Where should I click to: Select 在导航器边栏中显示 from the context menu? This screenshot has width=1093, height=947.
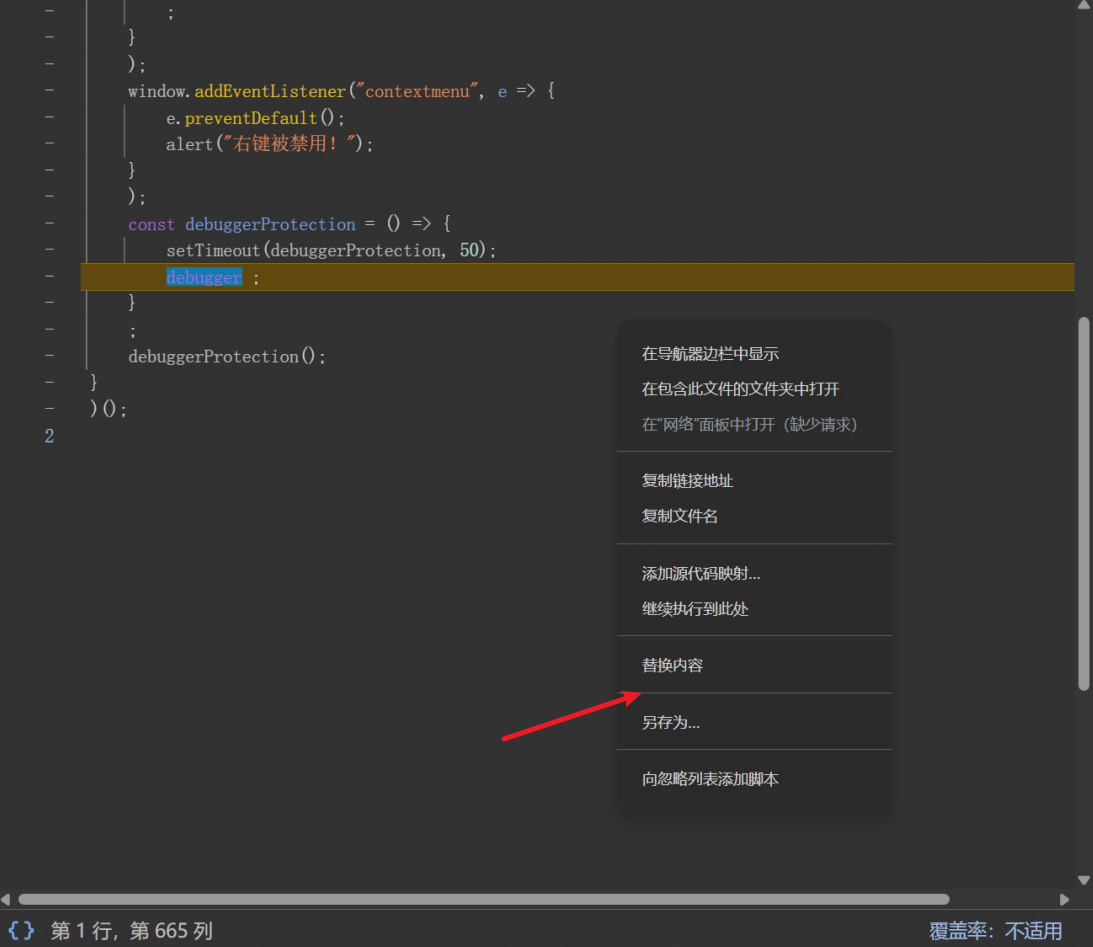click(710, 354)
